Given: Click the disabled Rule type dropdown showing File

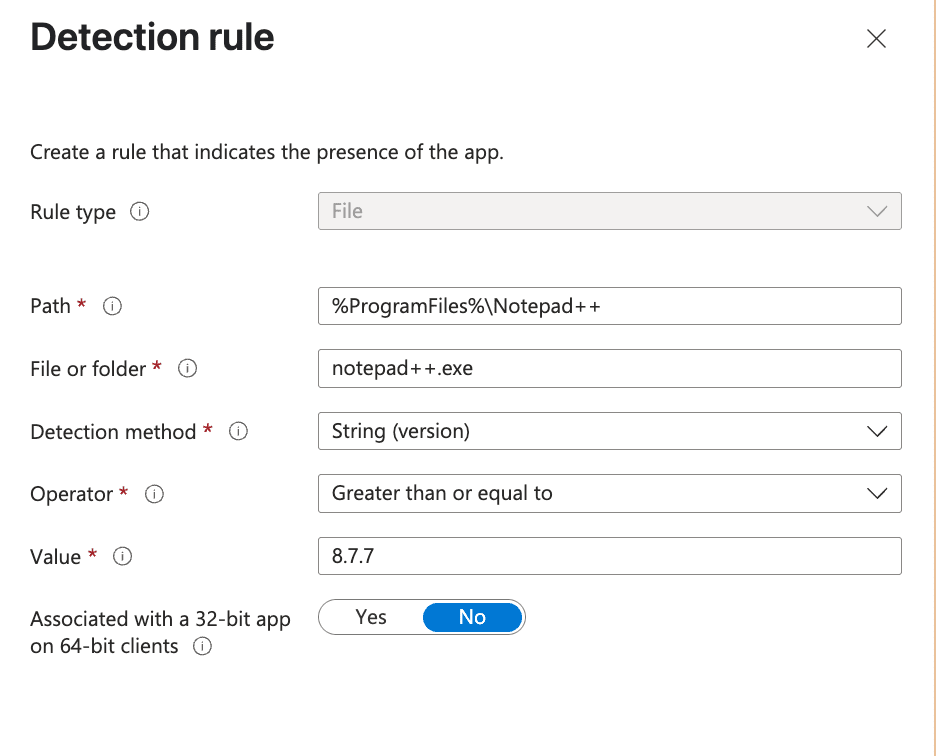Looking at the screenshot, I should coord(610,211).
